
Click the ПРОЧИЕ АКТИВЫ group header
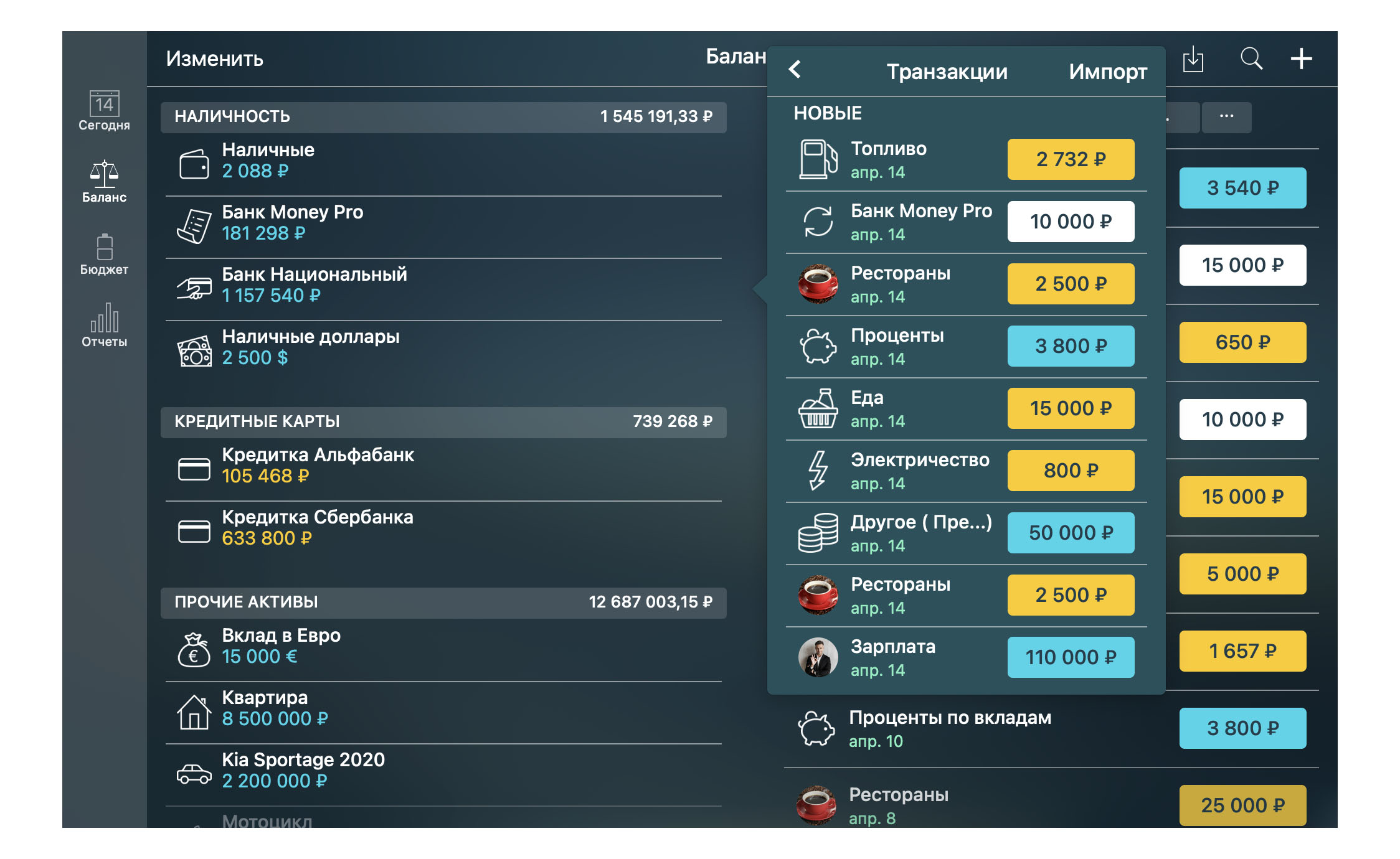point(443,603)
